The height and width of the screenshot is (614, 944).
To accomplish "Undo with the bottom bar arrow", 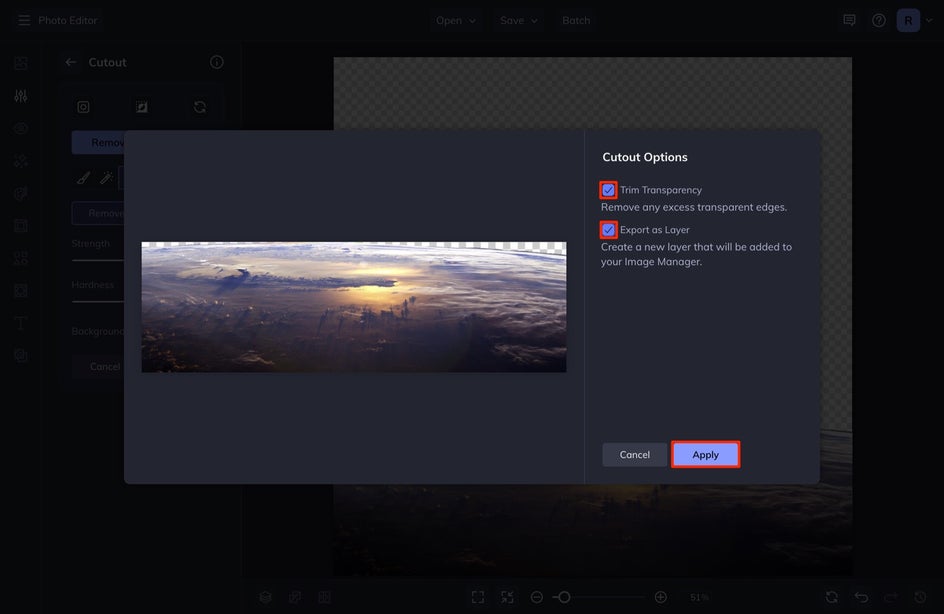I will coord(862,597).
